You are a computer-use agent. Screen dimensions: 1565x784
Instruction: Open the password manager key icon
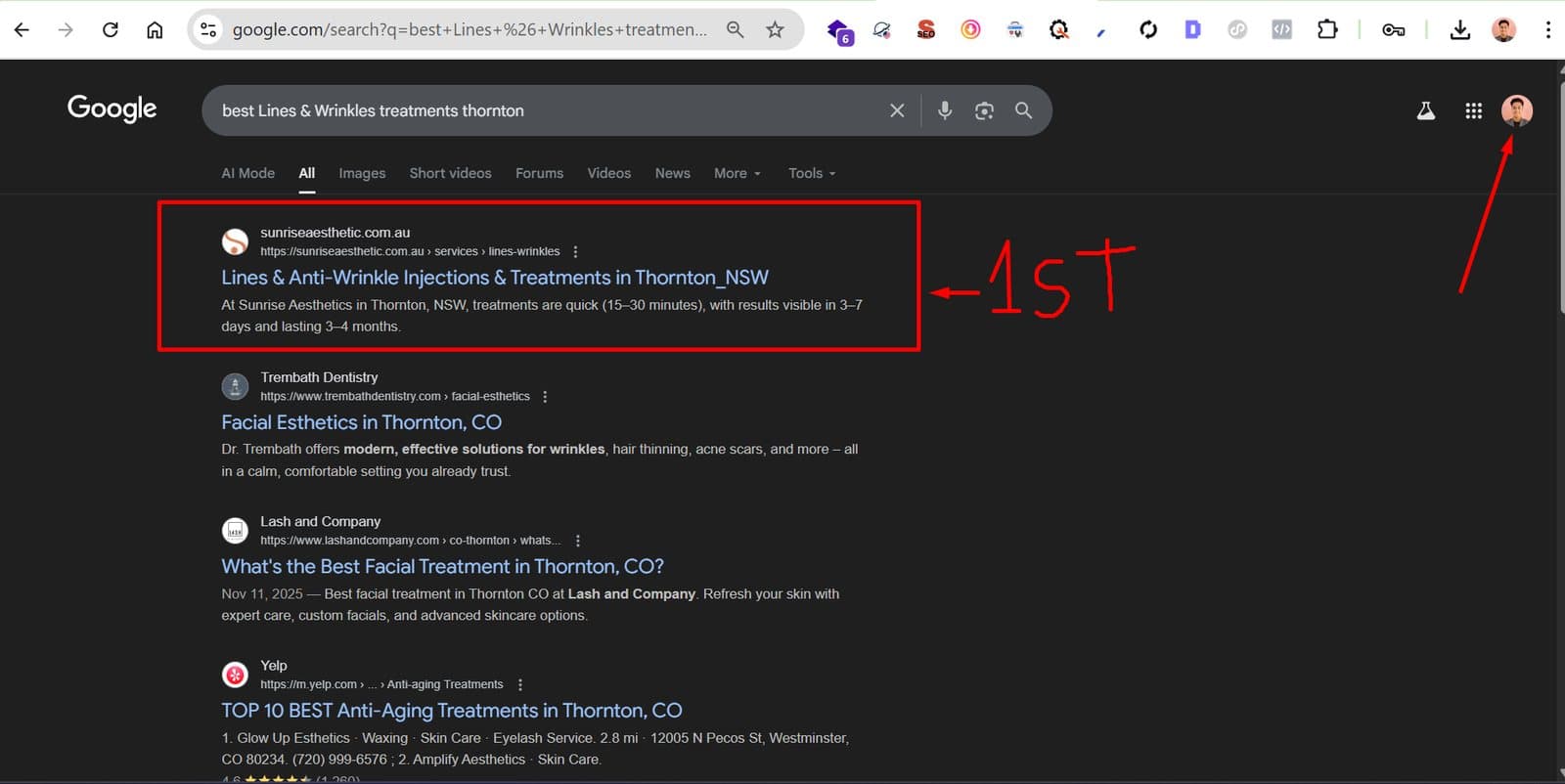pyautogui.click(x=1393, y=30)
